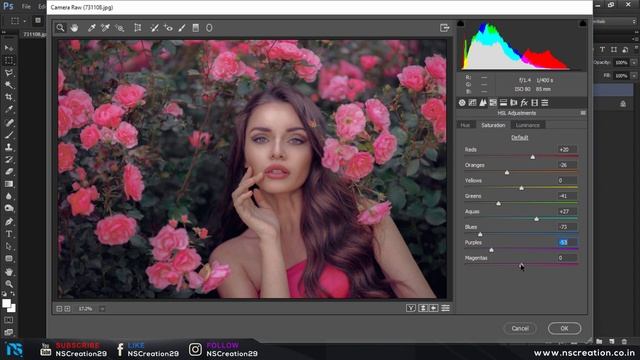Switch to the Luminance tab

[x=528, y=125]
